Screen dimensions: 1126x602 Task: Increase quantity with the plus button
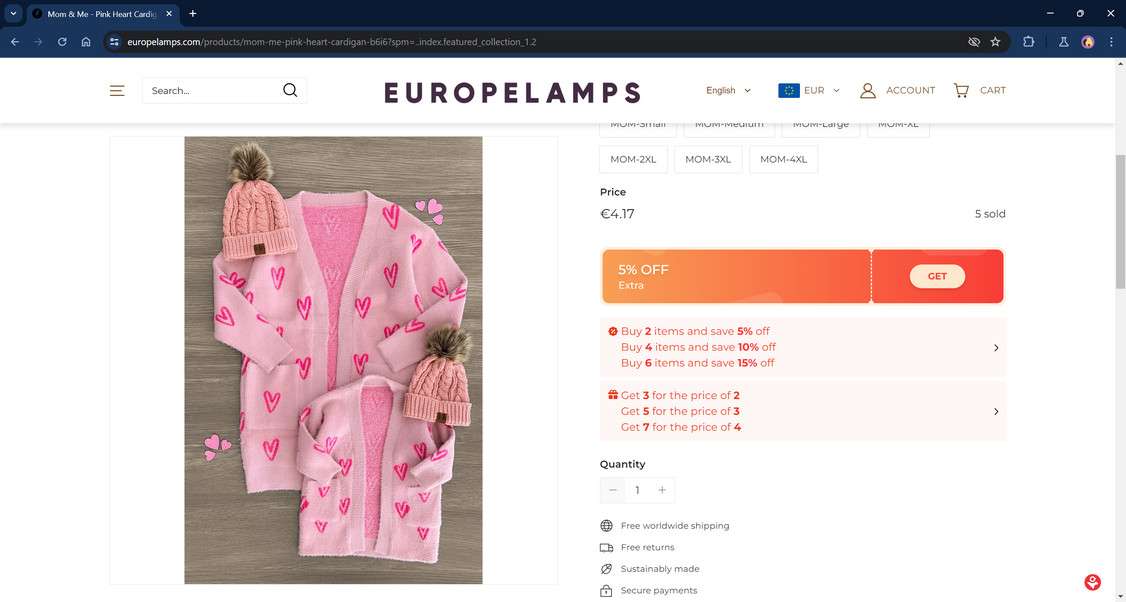pyautogui.click(x=662, y=490)
